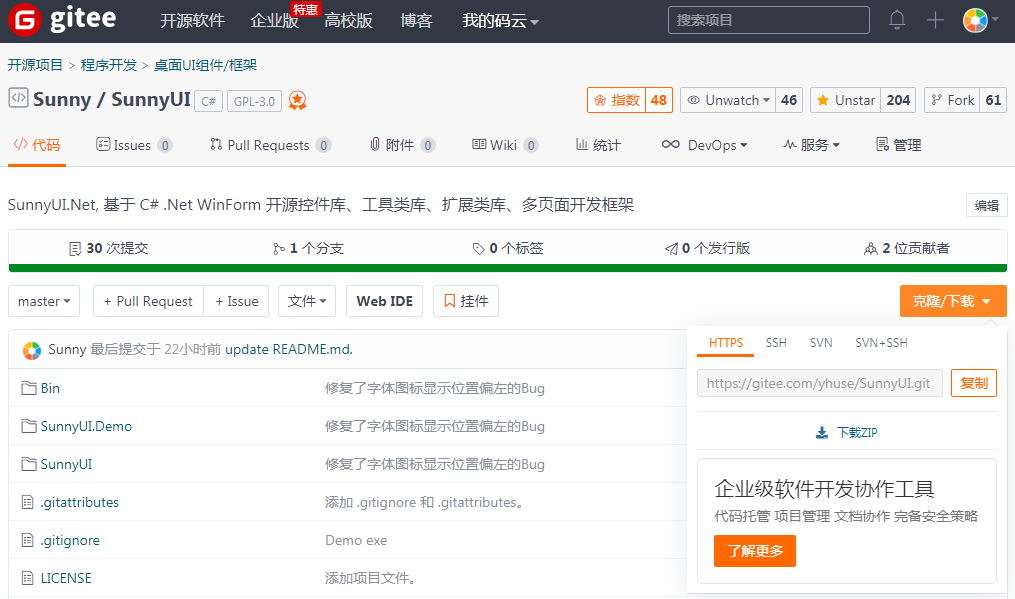Click the .gitignore file icon

coord(27,540)
